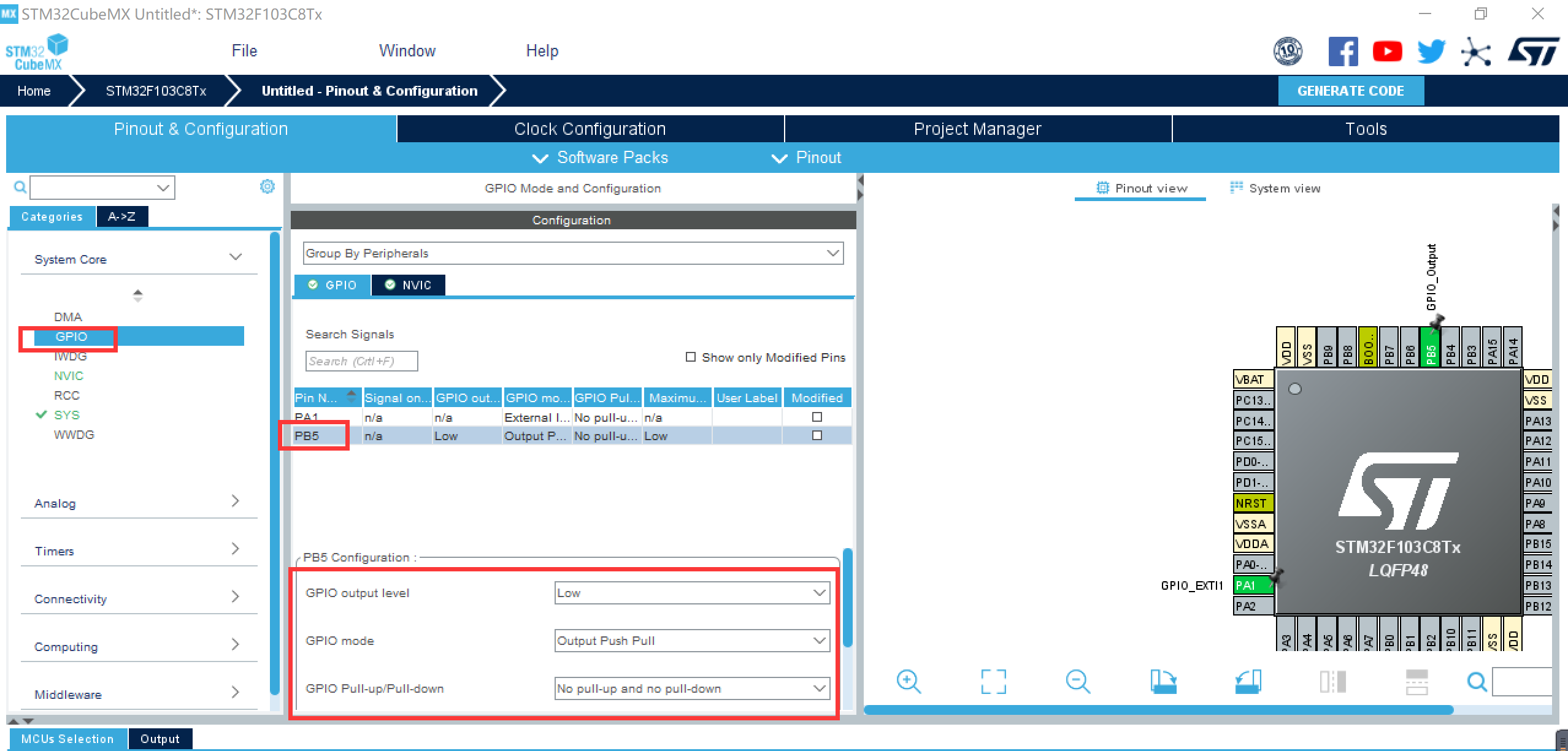Click the ST logo icon
This screenshot has height=751, width=1568.
coord(1533,51)
